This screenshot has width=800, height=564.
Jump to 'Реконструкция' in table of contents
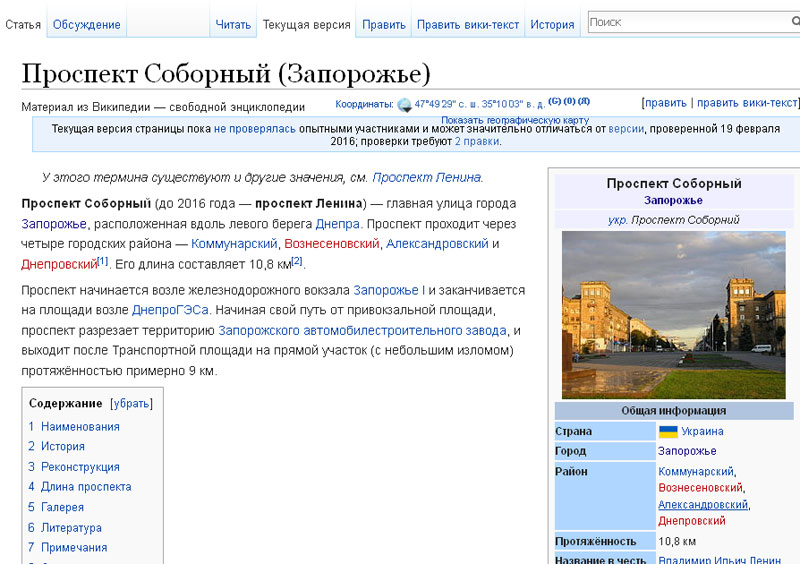pos(78,467)
